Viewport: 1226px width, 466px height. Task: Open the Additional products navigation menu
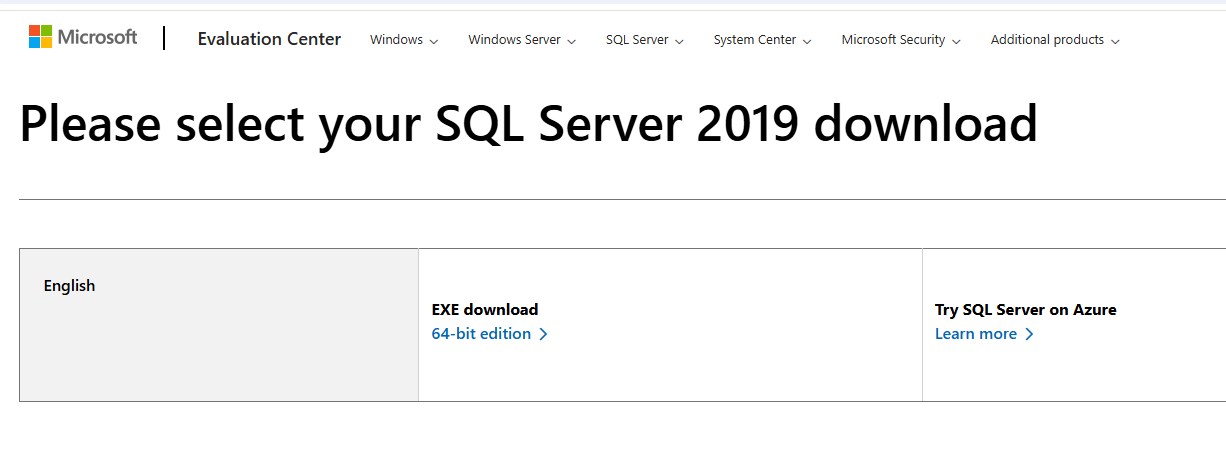[x=1055, y=40]
